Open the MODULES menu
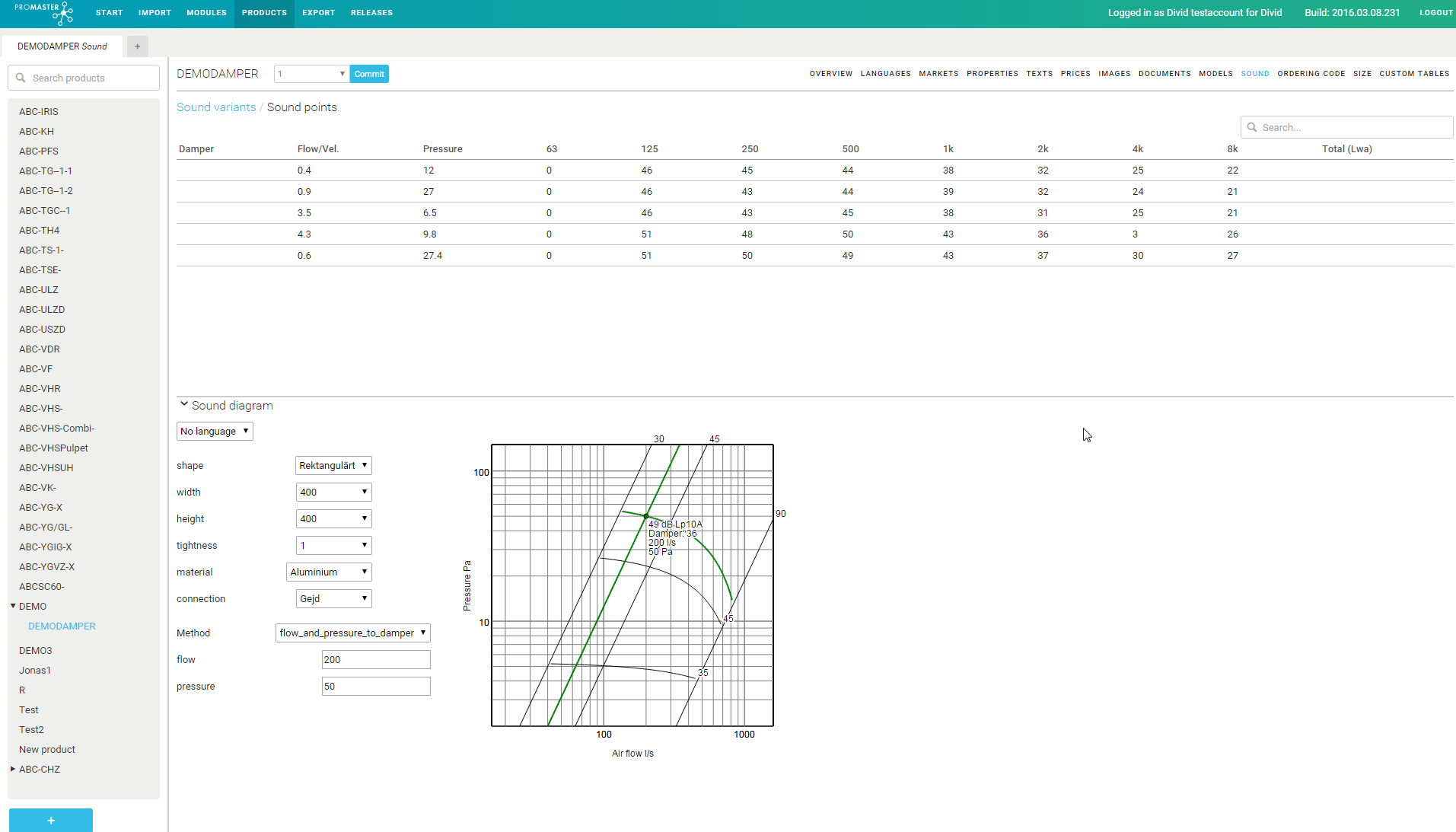 click(x=206, y=13)
